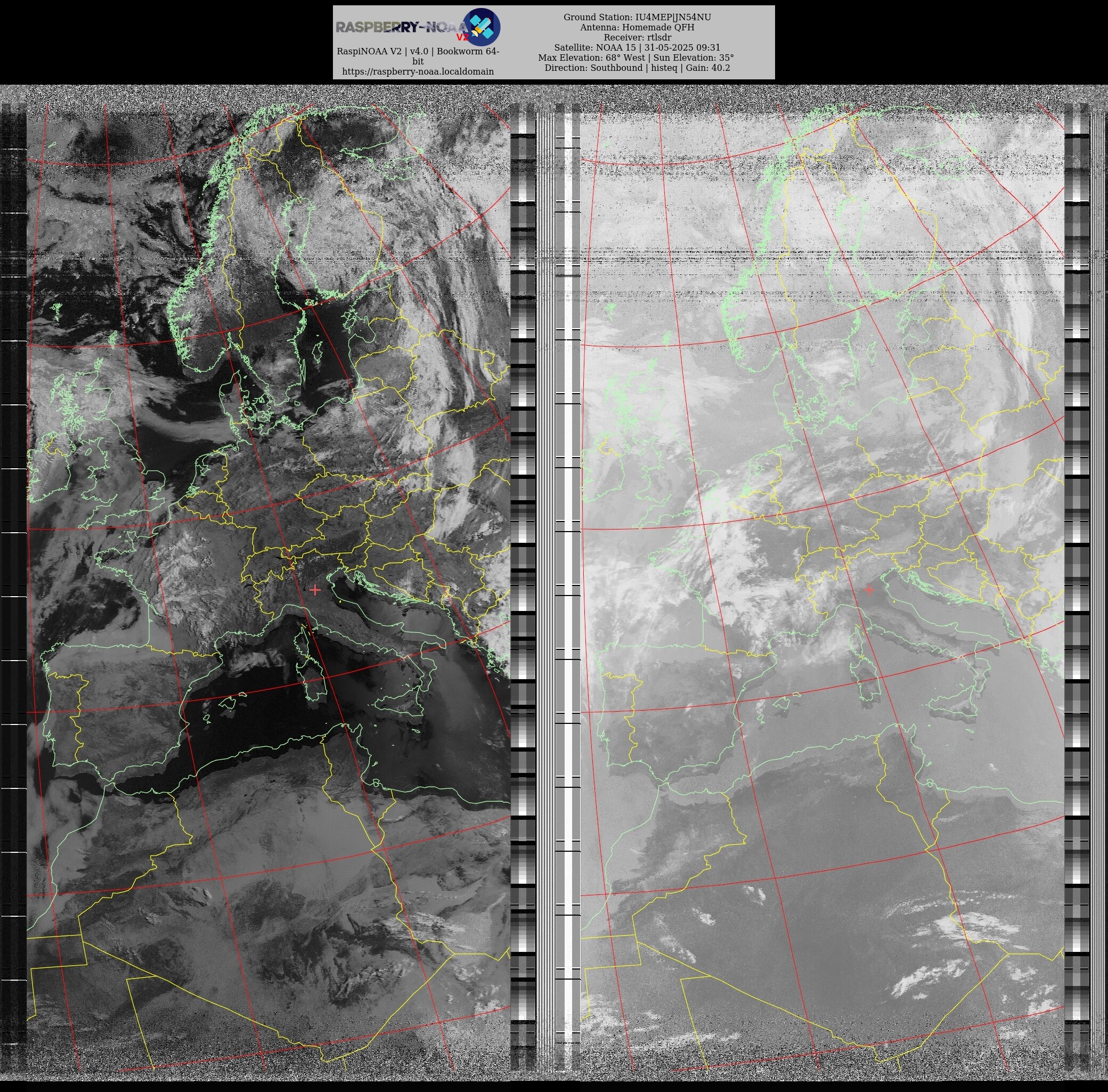Select the 'Satellite: NOAA 15 | 31-05-2025 09:31' line

(637, 47)
